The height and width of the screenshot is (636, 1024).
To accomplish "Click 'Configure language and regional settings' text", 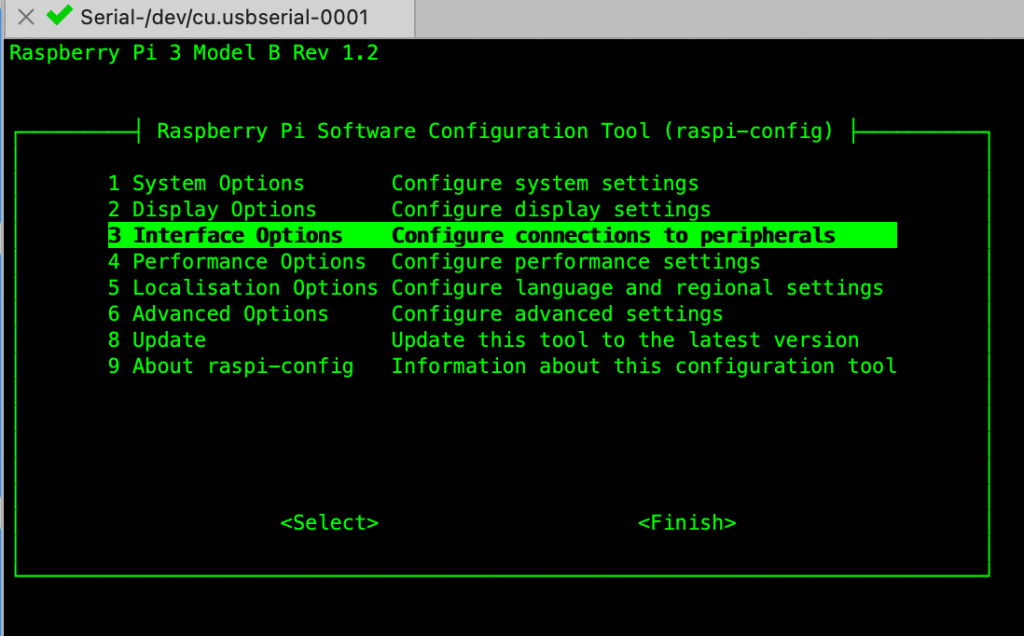I will pyautogui.click(x=637, y=288).
